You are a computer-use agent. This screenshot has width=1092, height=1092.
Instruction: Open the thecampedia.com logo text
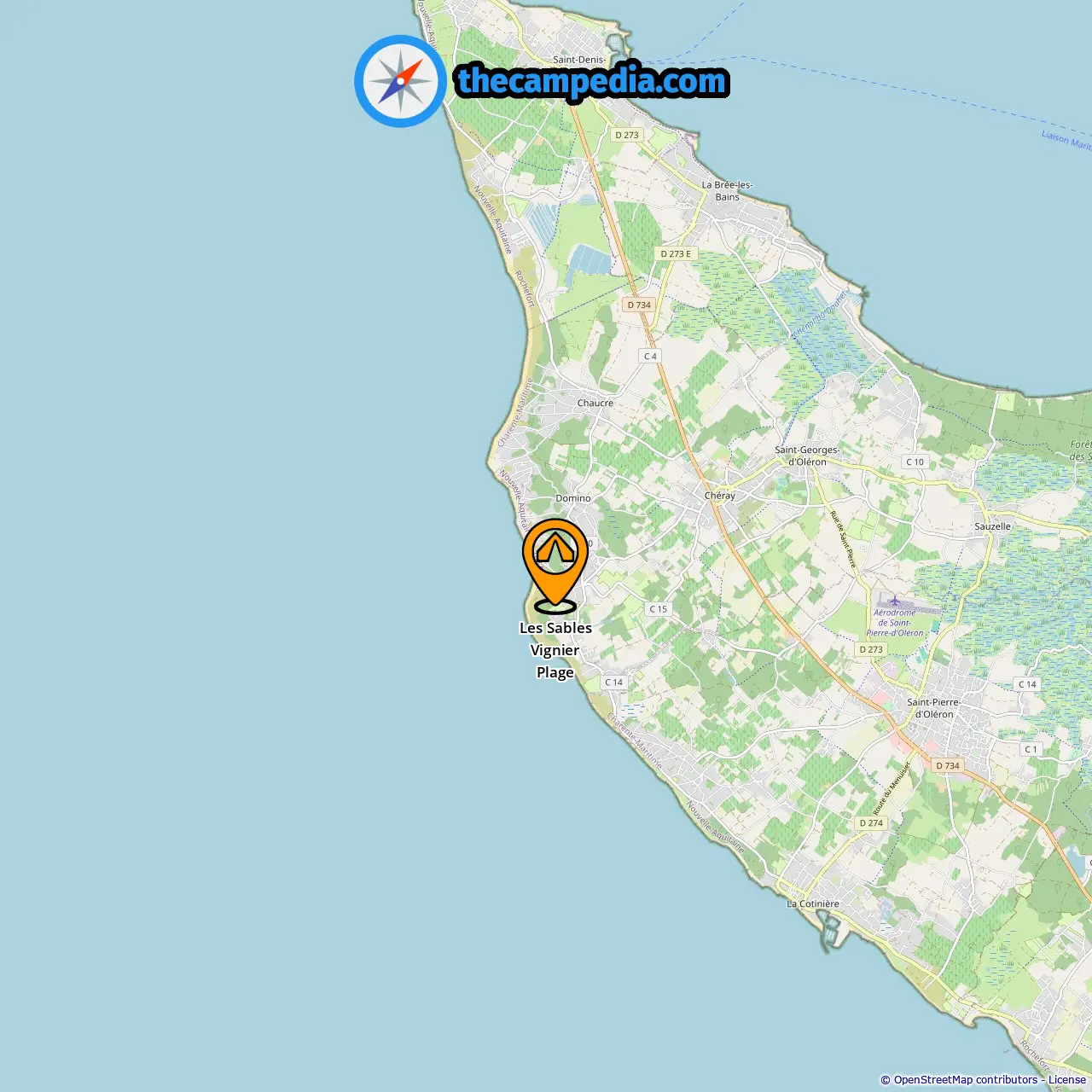point(592,81)
